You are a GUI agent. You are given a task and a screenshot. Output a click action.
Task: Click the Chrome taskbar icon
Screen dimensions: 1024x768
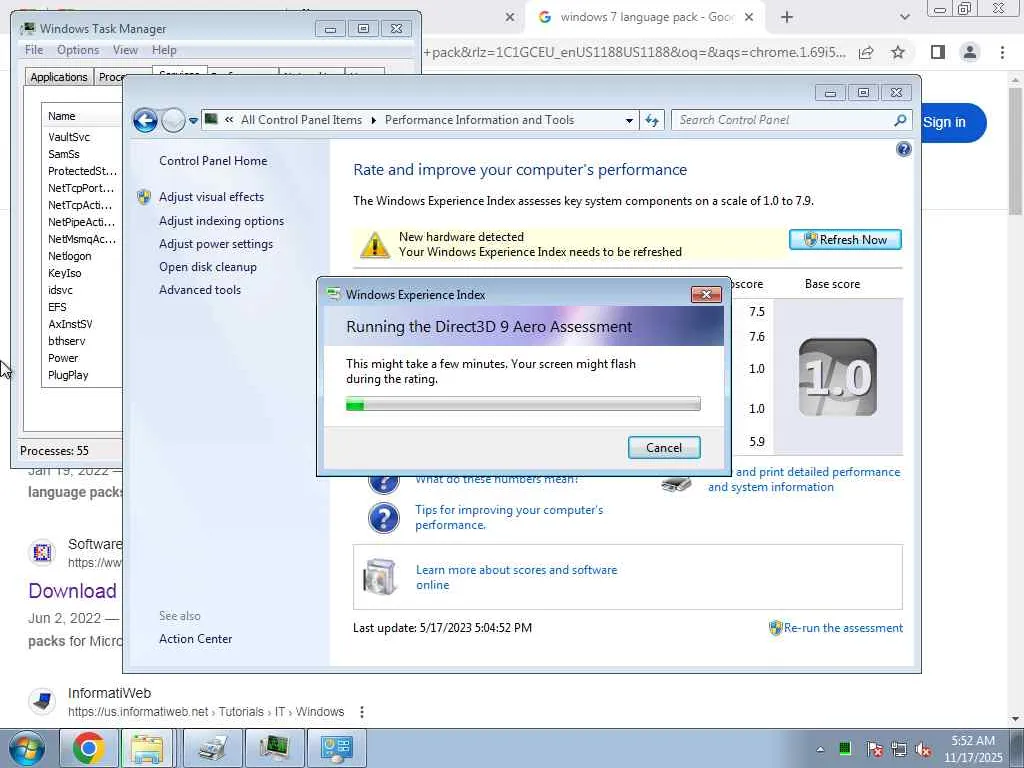pos(89,748)
